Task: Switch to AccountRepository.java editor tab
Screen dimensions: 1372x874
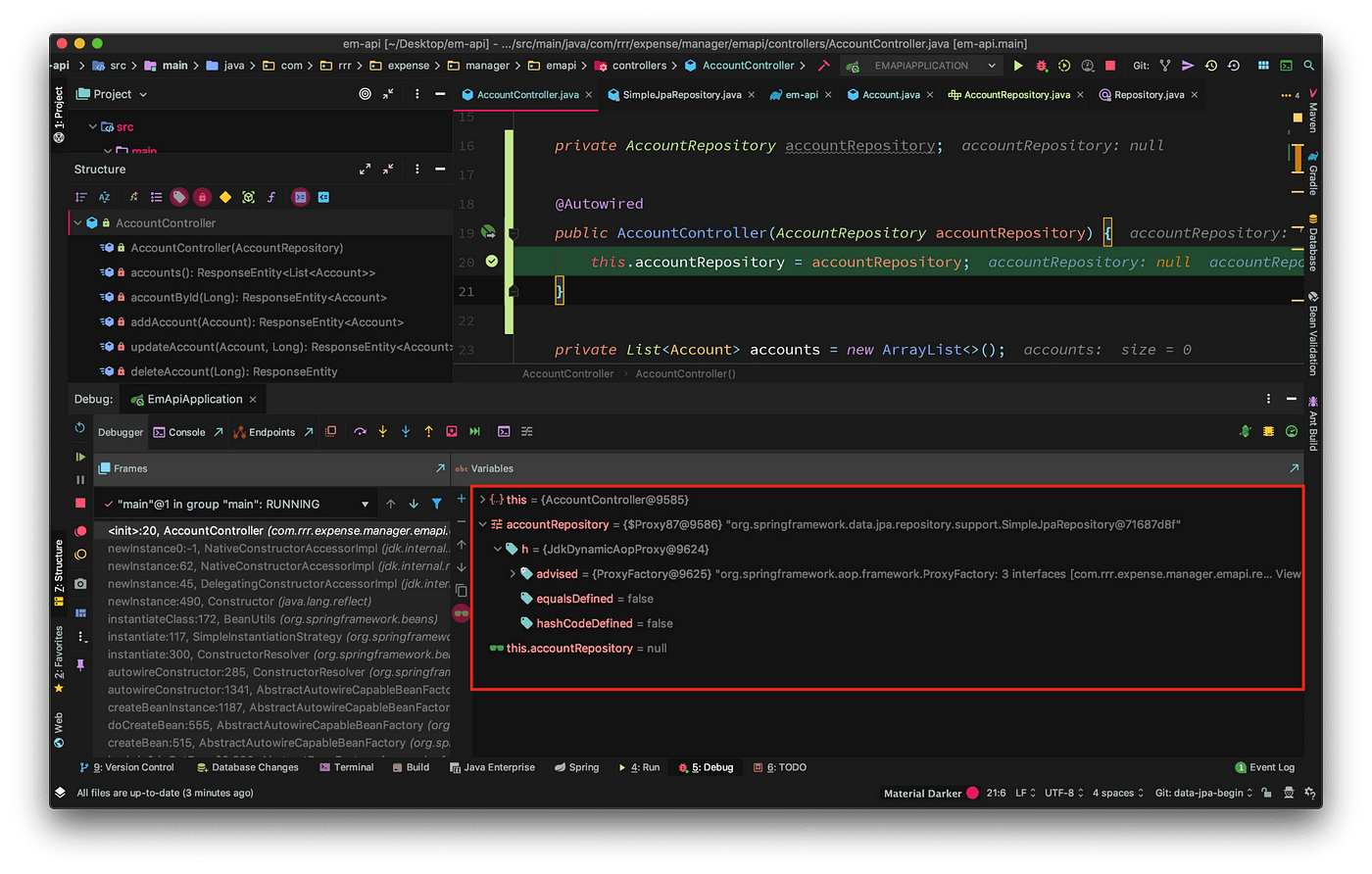Action: coord(1016,95)
